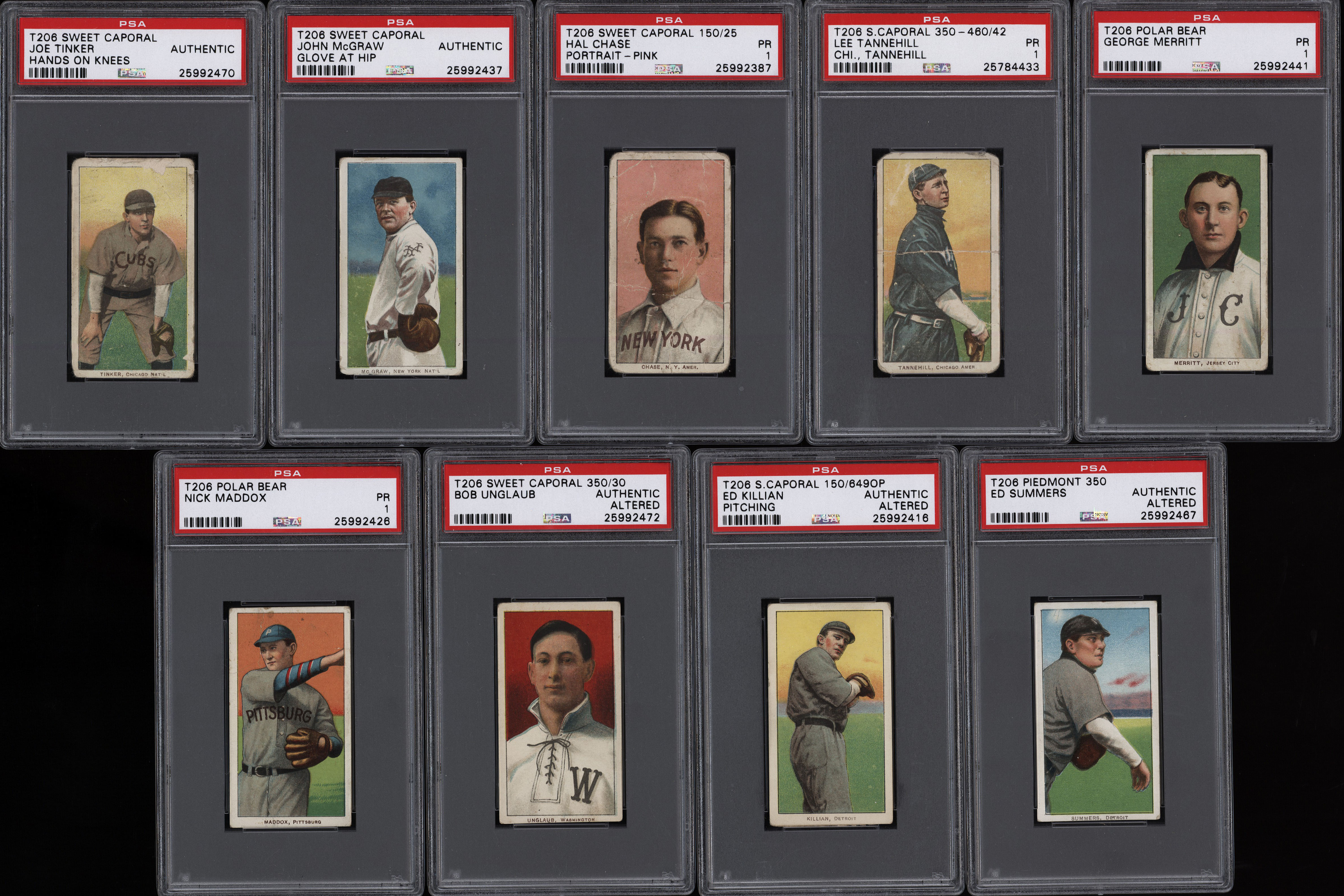This screenshot has height=896, width=1344.
Task: Click the text 'BOB UNGLAUB' on label
Action: 495,494
